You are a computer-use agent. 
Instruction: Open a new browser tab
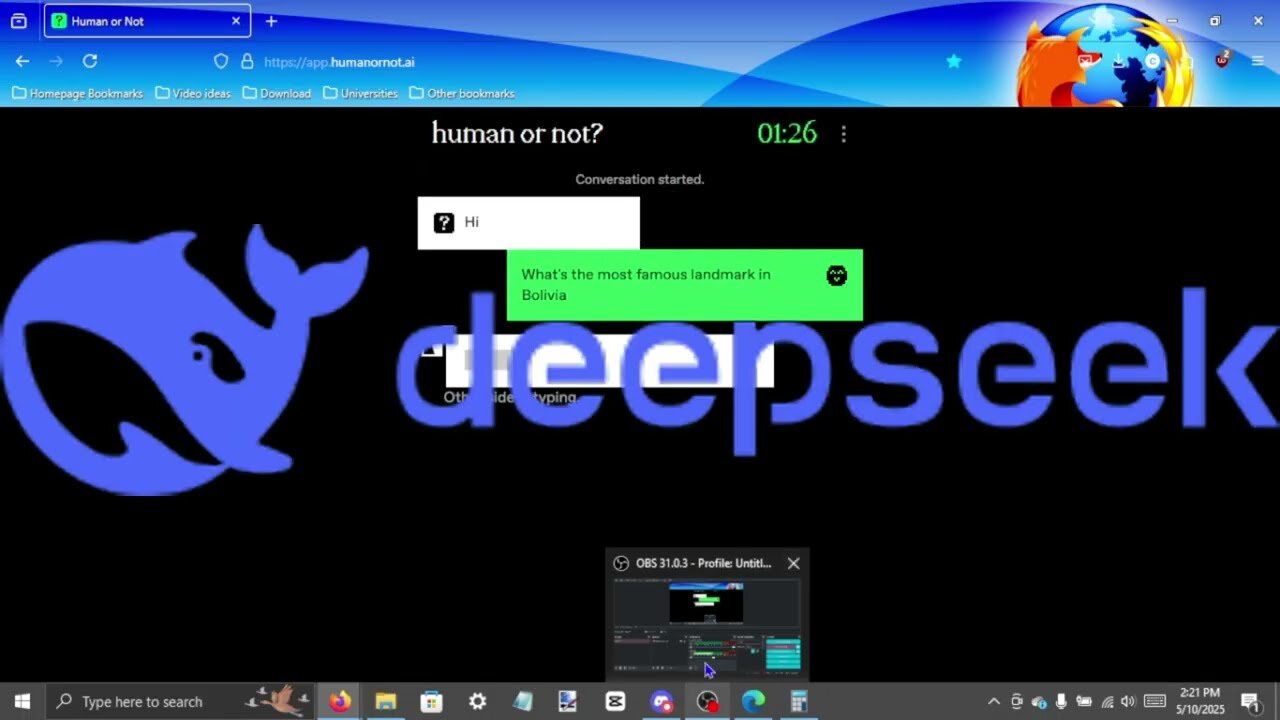click(271, 21)
